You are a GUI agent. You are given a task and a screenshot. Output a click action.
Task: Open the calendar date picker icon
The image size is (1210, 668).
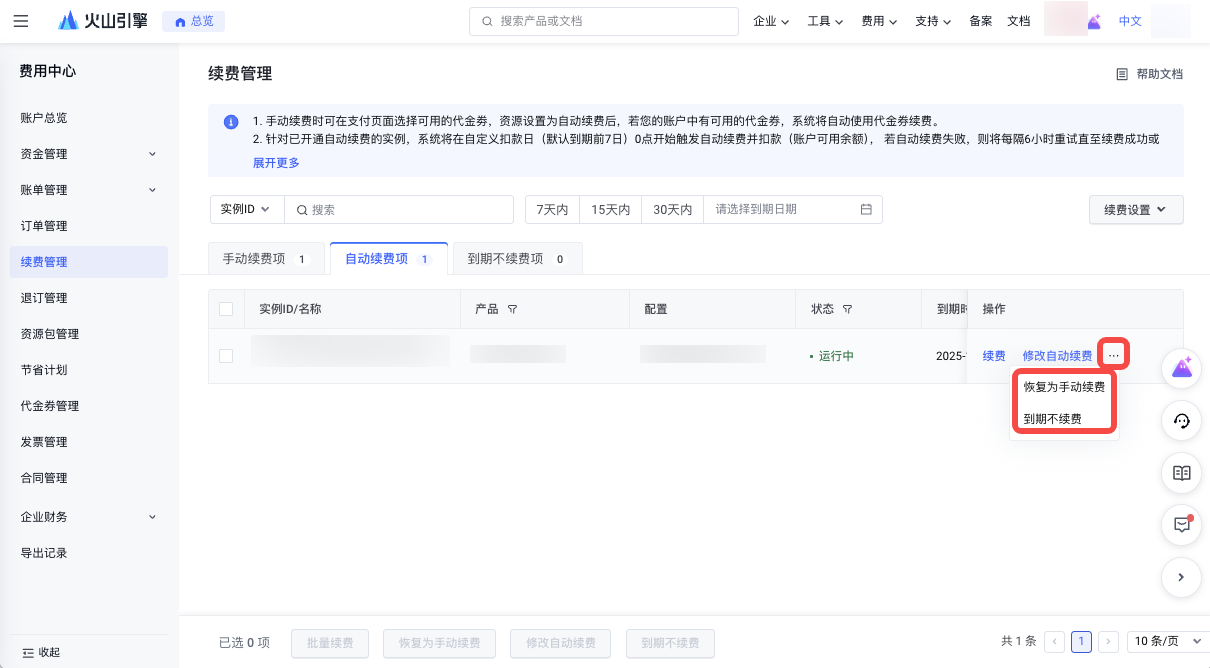pyautogui.click(x=866, y=210)
